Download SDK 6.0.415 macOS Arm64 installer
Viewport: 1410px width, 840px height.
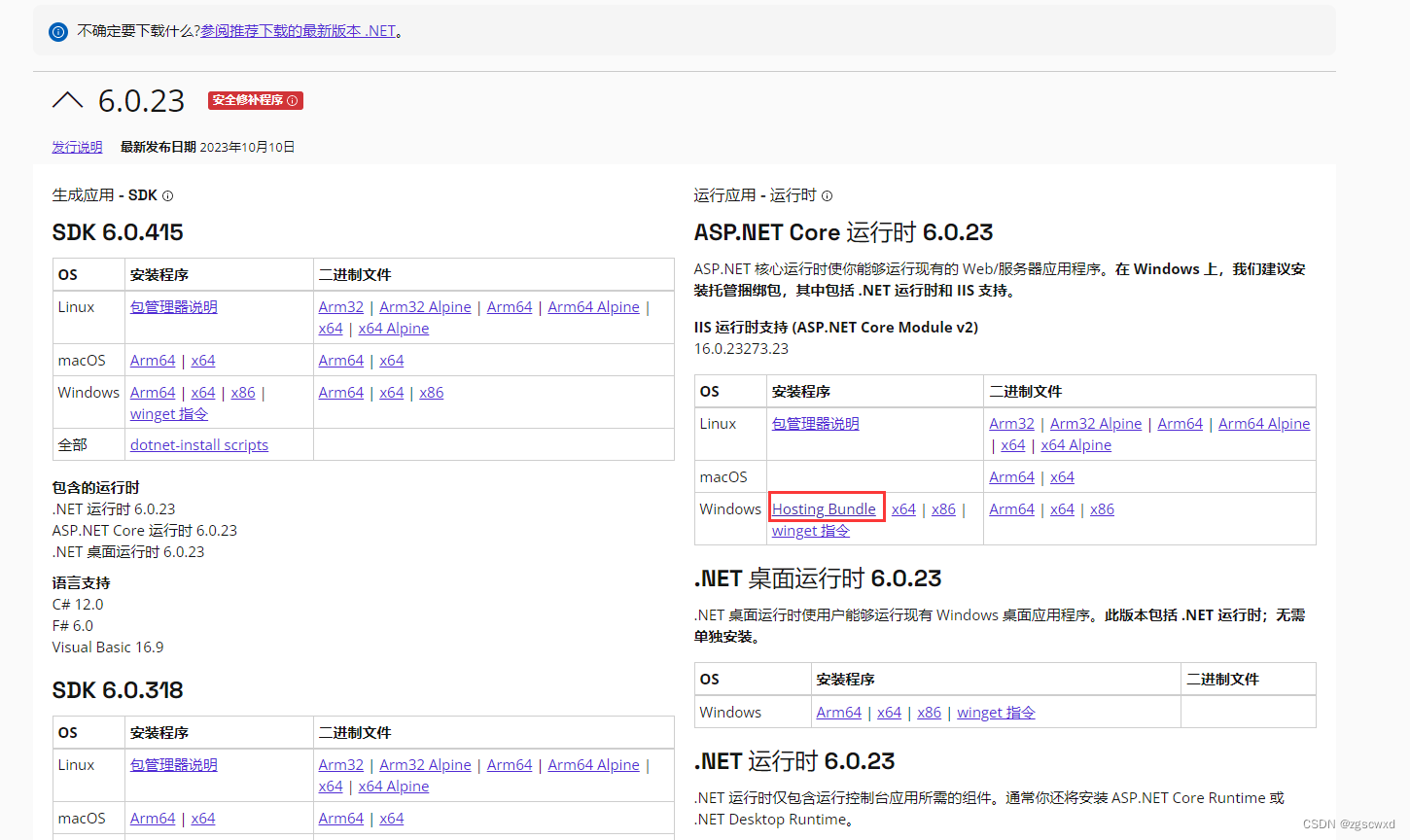pos(153,360)
